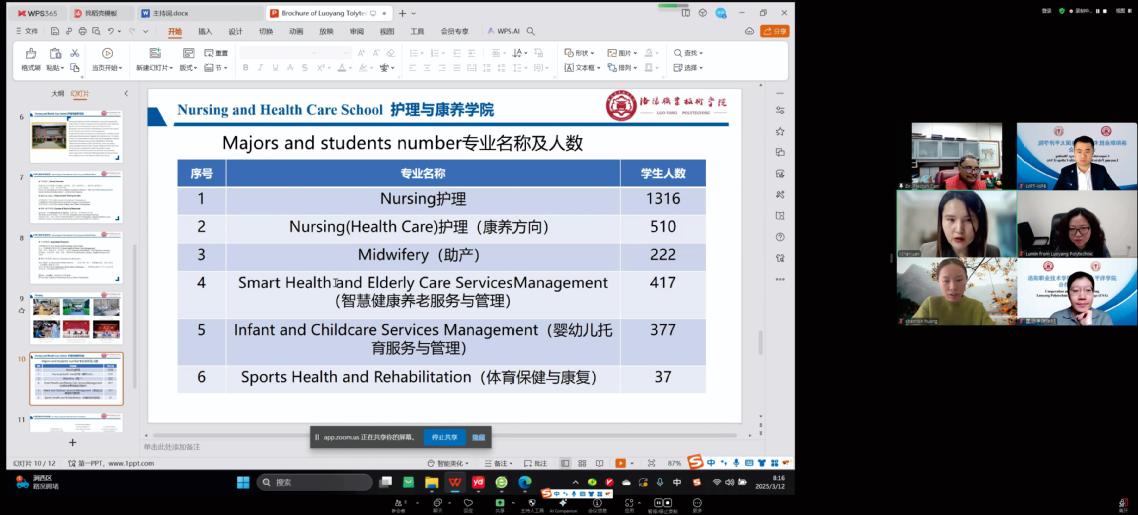The width and height of the screenshot is (1138, 515).
Task: Click the WPS AI toolbar button
Action: [x=504, y=31]
